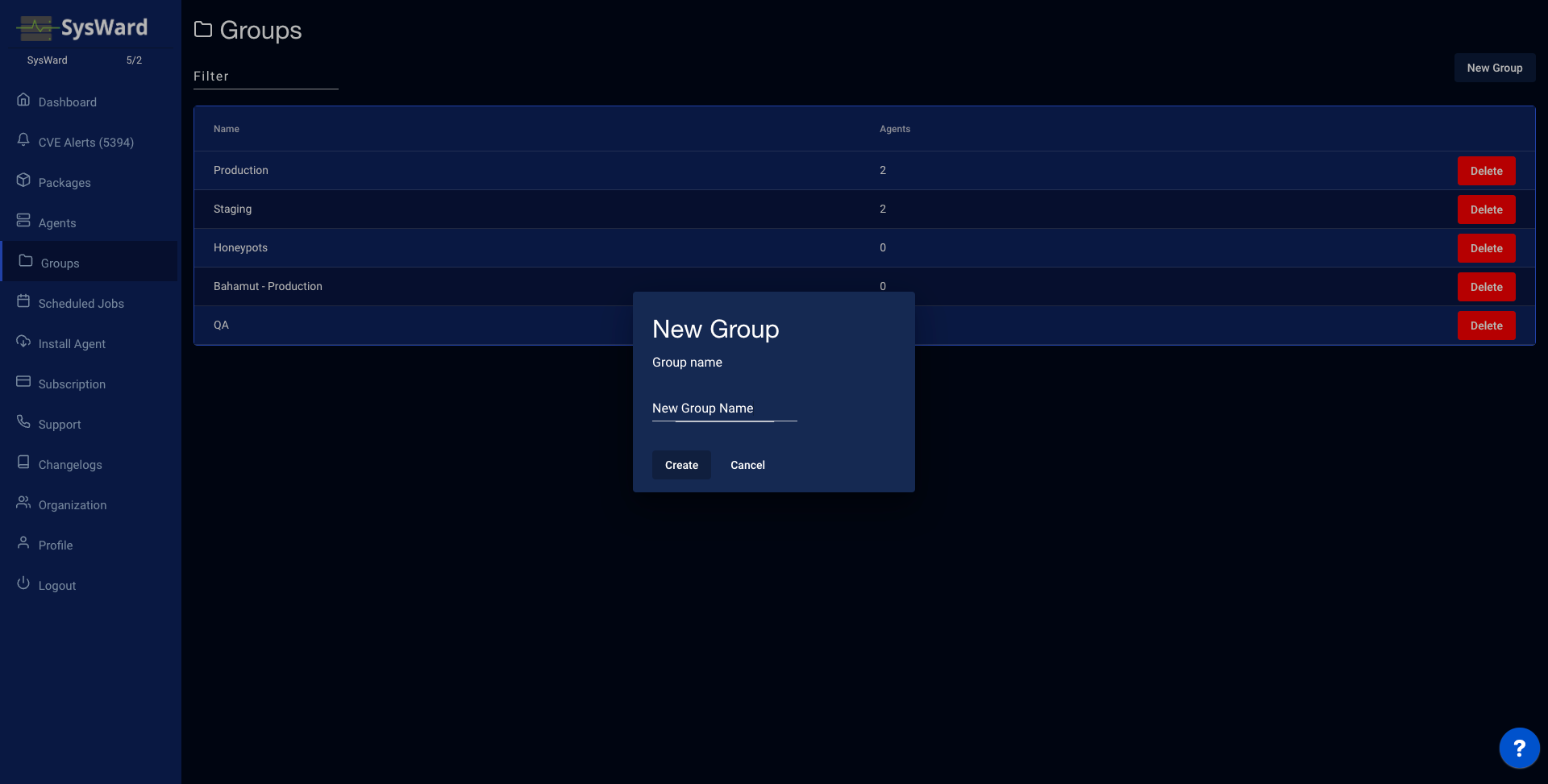This screenshot has width=1548, height=784.
Task: Delete the Honeypots group
Action: pos(1486,248)
